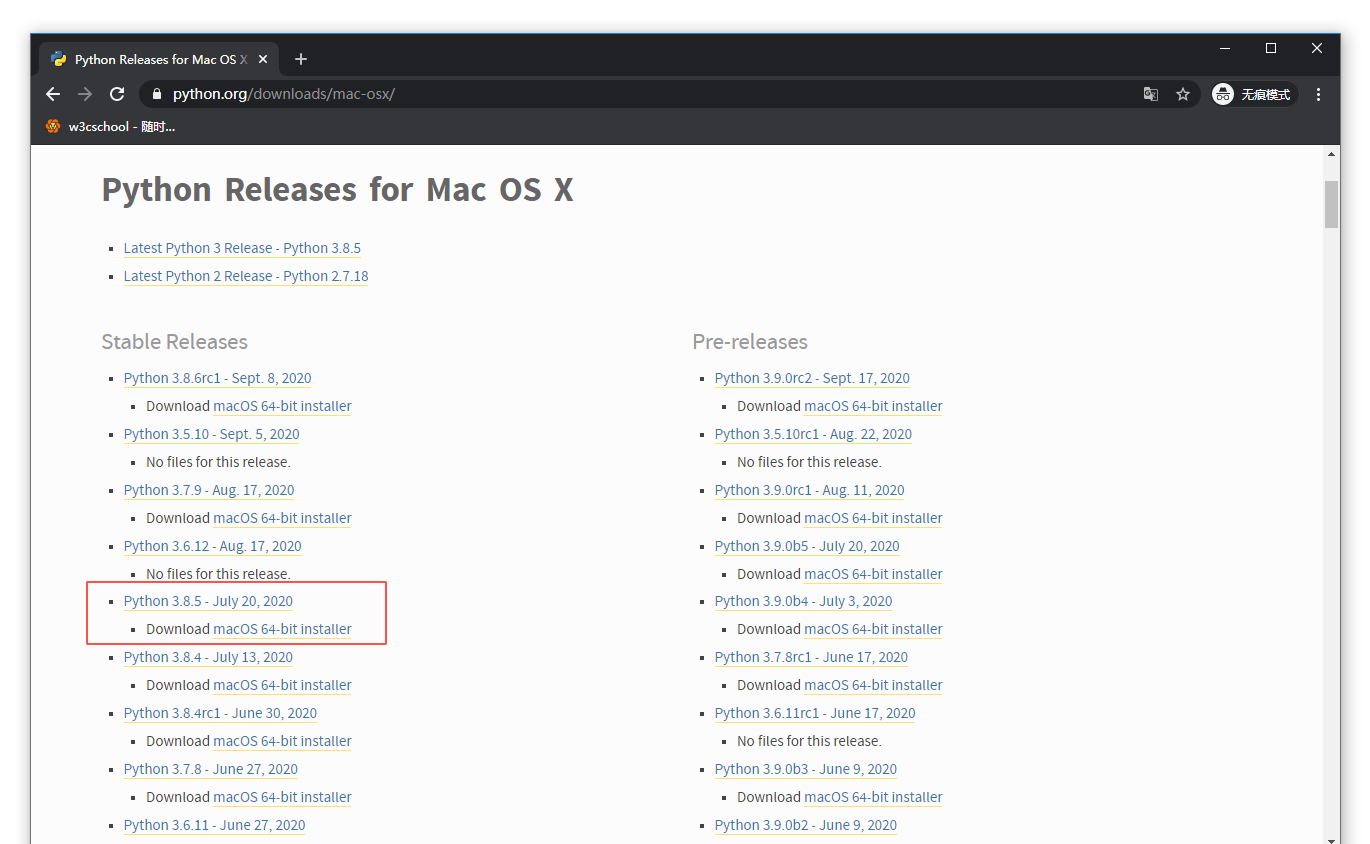Open Python 3.7.9 - Aug. 17, 2020 link

click(209, 490)
